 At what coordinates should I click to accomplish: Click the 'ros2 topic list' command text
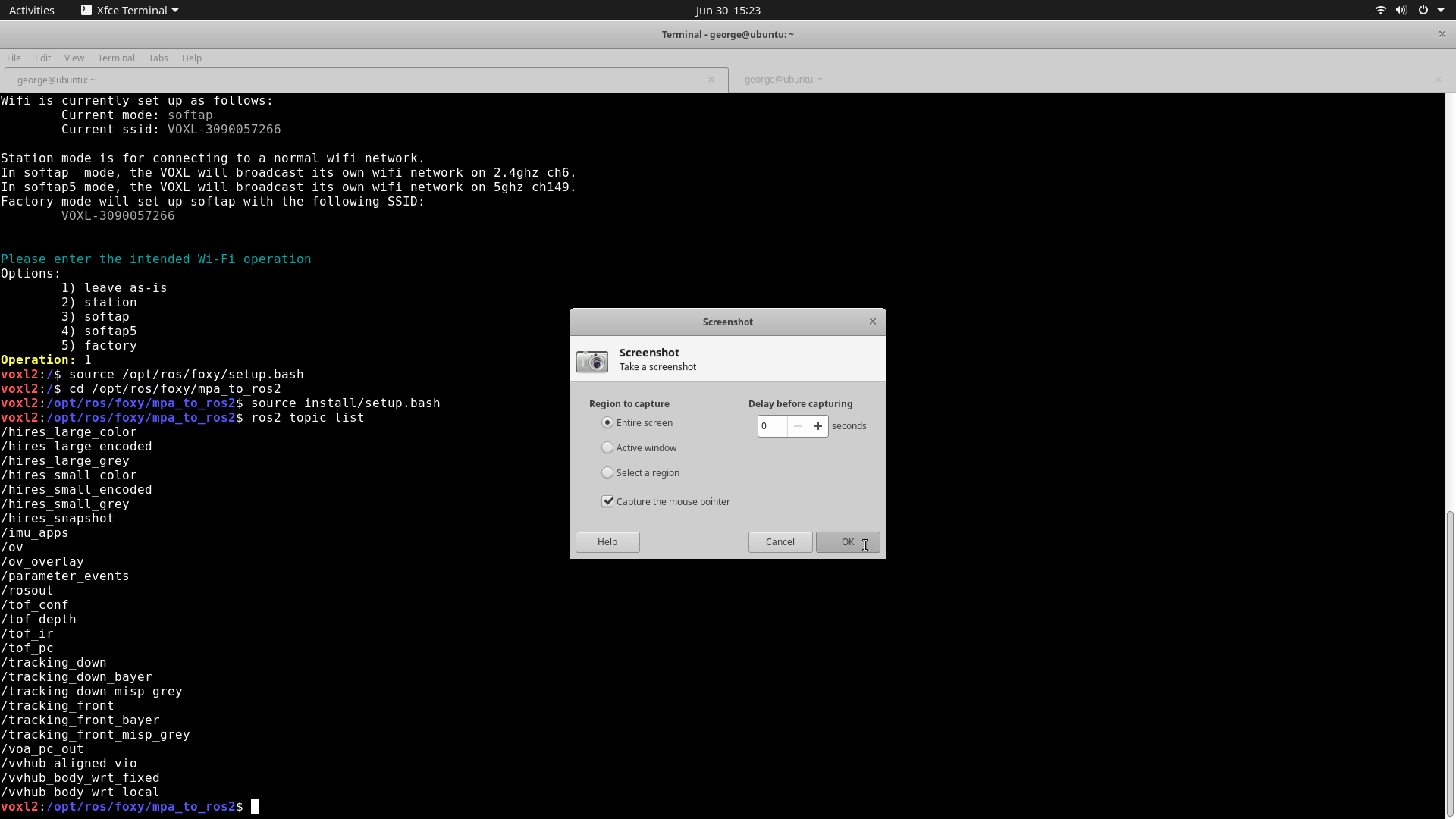308,418
